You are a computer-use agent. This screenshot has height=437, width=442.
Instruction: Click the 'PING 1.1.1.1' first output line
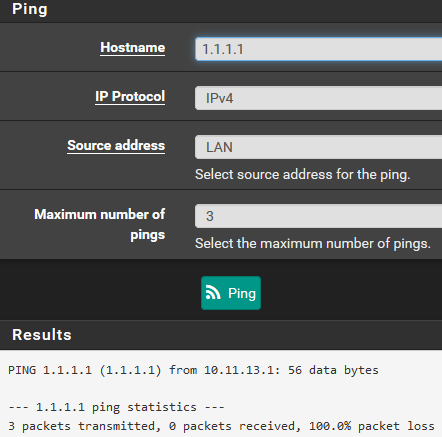(193, 370)
